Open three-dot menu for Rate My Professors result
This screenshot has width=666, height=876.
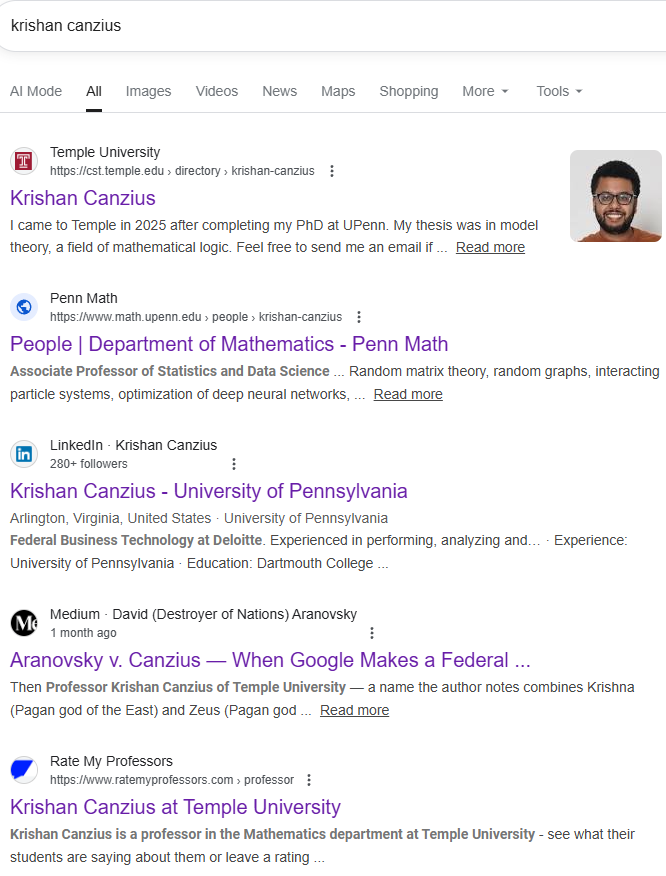pos(309,780)
